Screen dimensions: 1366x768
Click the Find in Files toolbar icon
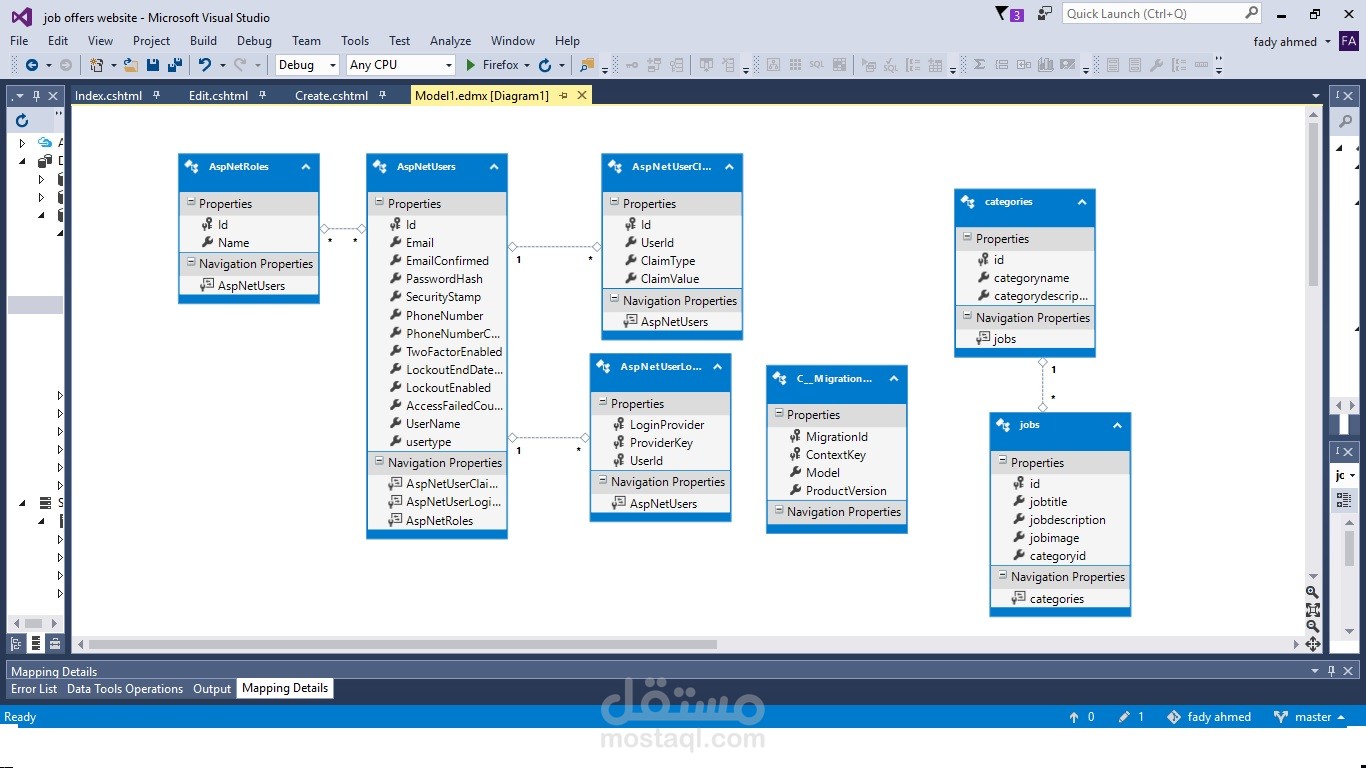click(x=587, y=65)
